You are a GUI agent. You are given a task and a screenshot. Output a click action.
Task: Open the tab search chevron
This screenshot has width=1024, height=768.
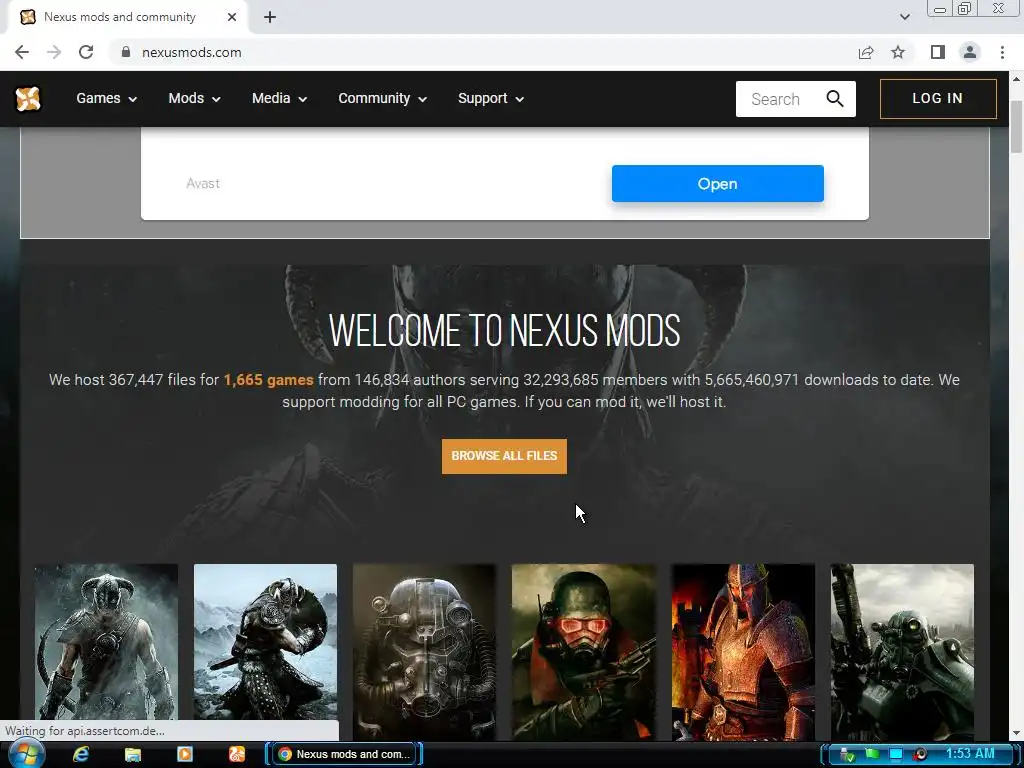pos(904,17)
